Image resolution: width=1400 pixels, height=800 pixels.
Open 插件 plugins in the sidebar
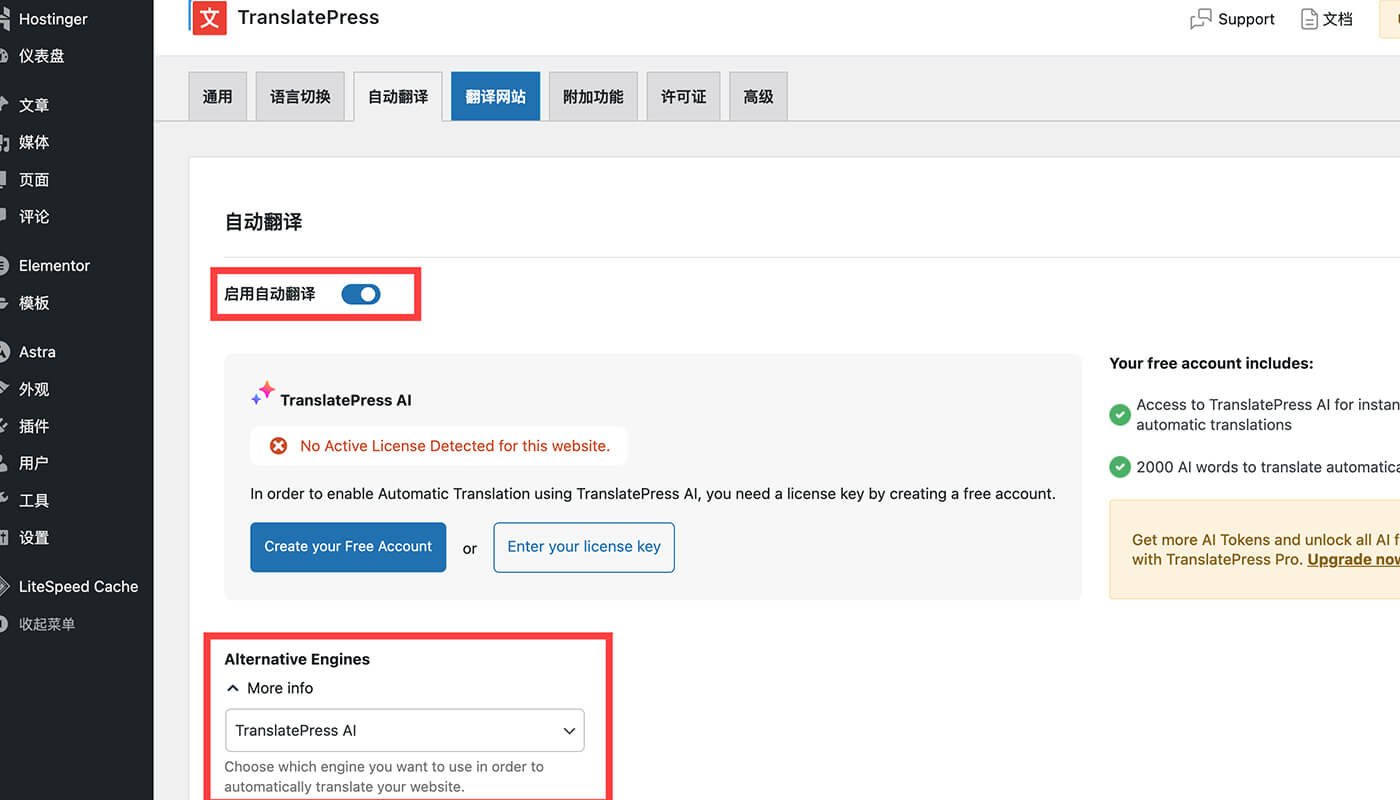pos(34,426)
